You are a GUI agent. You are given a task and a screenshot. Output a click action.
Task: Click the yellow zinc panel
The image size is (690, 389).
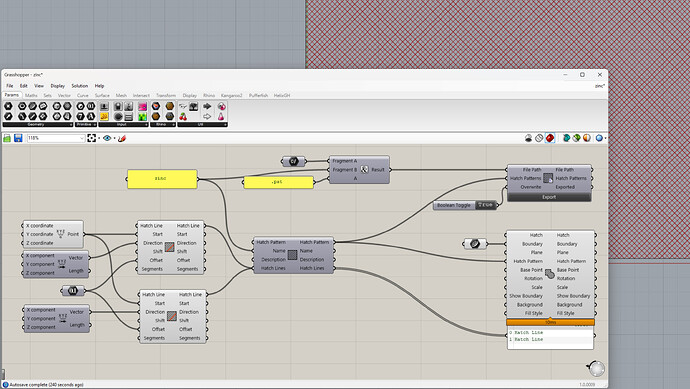162,179
